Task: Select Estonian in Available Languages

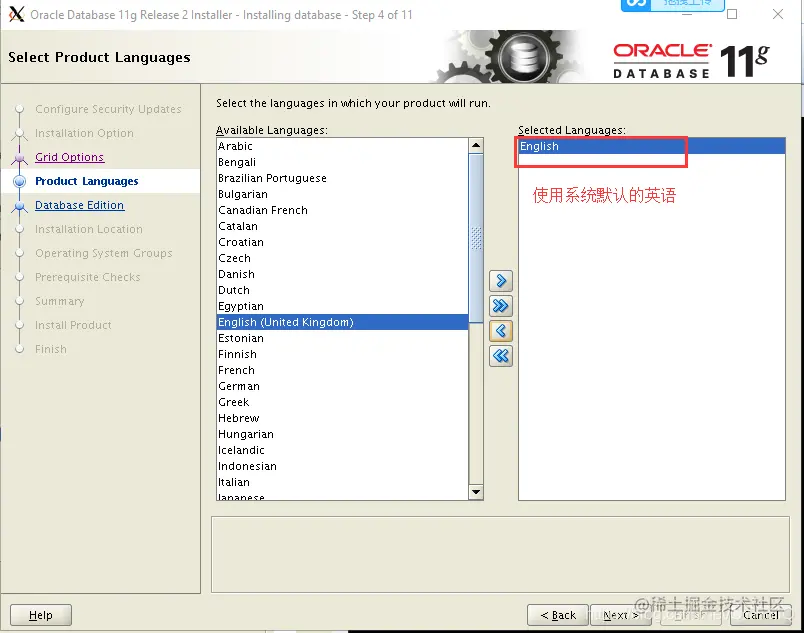Action: 343,338
